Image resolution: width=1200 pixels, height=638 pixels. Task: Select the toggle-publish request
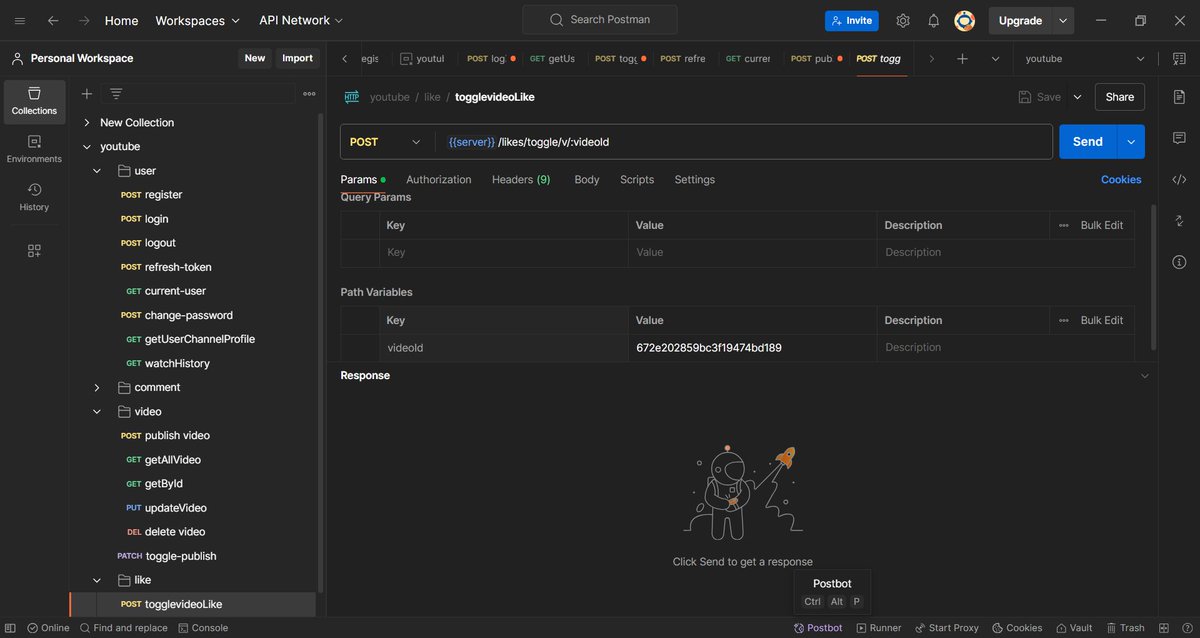coord(181,556)
